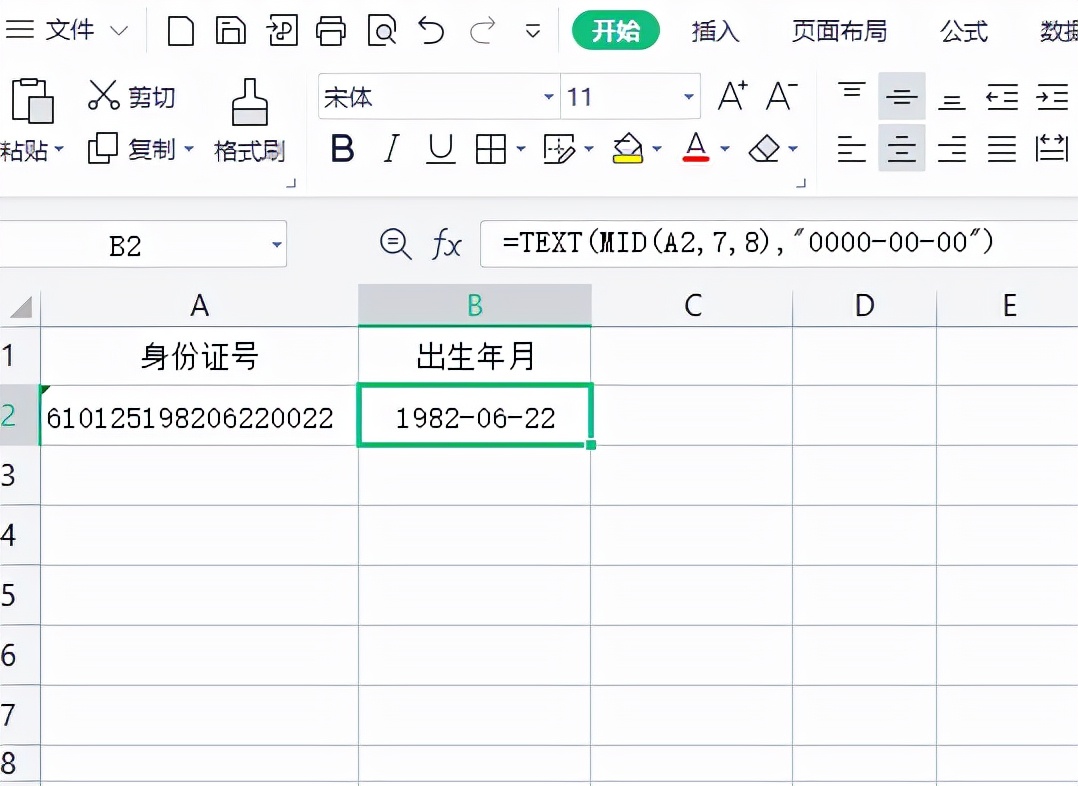Click the 剪切 cut button
This screenshot has height=786, width=1078.
tap(131, 96)
